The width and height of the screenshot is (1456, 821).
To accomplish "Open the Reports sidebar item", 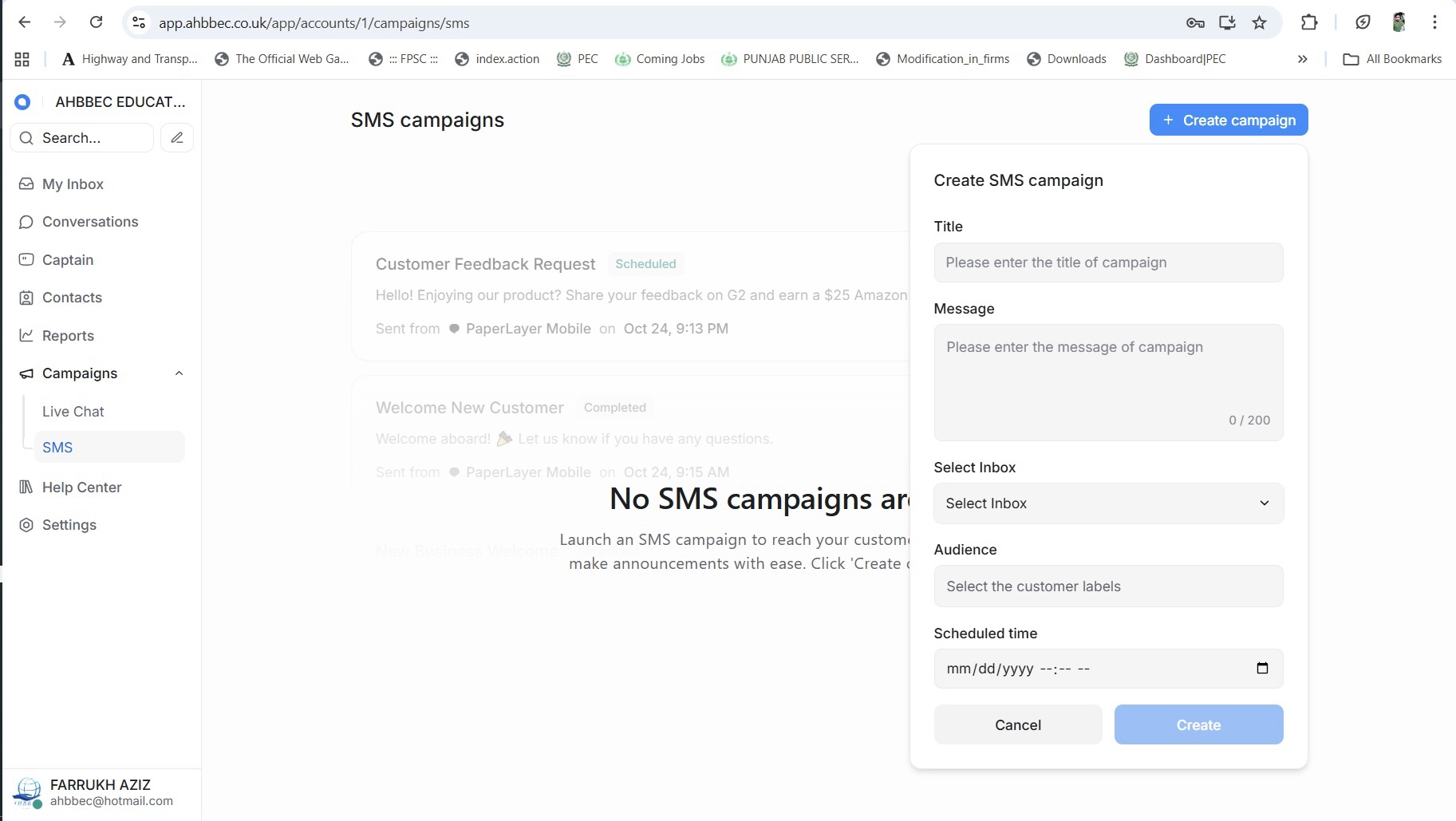I will (x=68, y=336).
